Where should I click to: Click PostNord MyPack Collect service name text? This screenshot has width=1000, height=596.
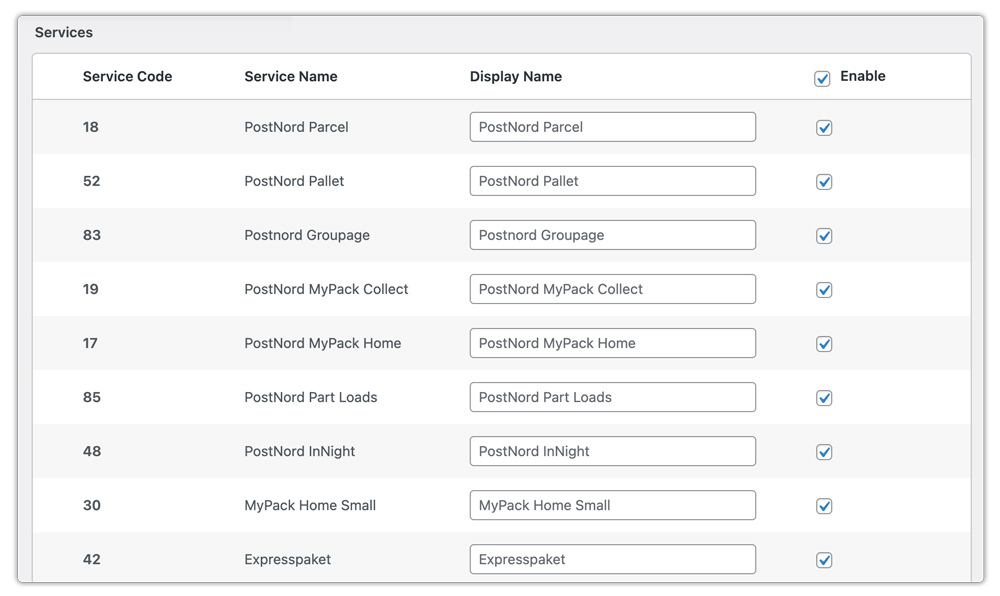pos(326,289)
